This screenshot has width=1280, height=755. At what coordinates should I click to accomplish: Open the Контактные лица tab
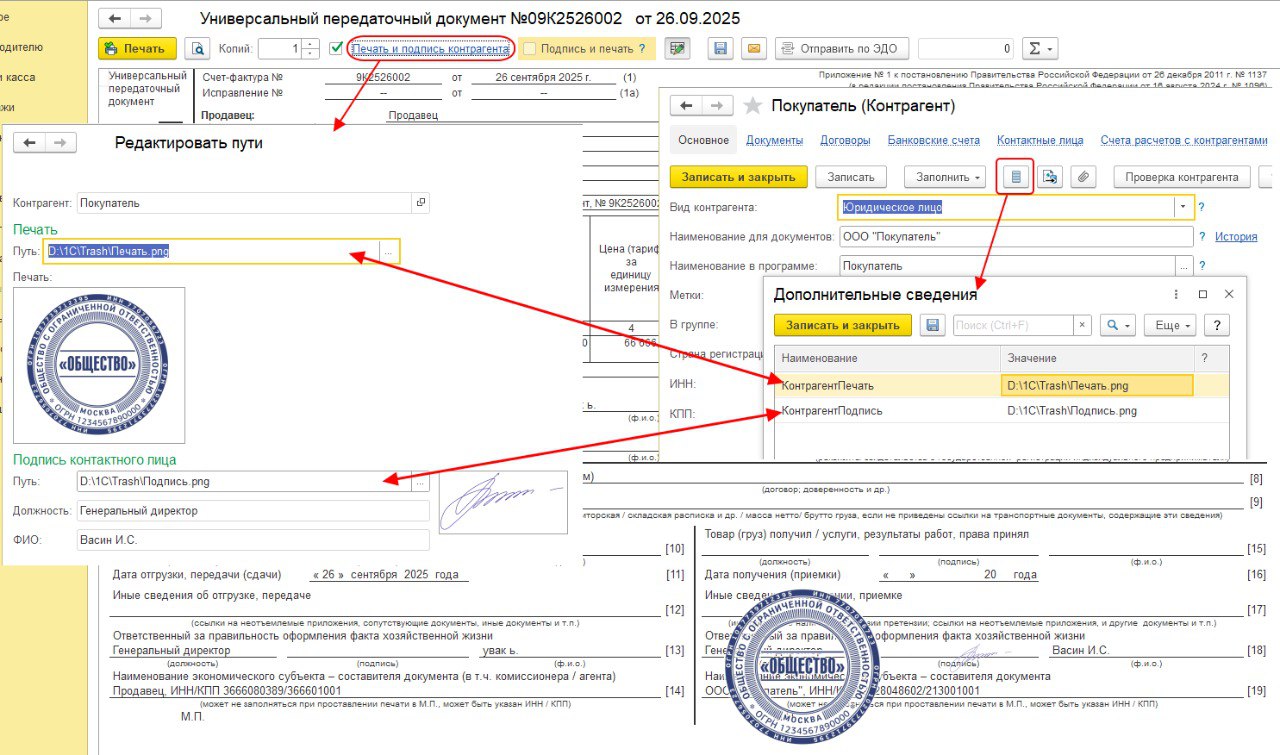click(1040, 140)
